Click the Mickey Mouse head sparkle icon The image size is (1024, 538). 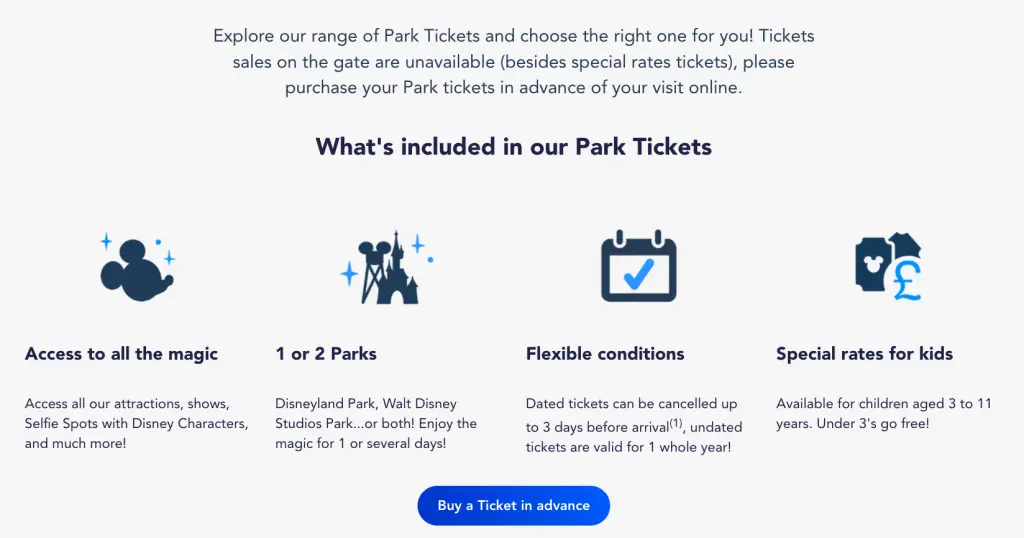(x=137, y=268)
